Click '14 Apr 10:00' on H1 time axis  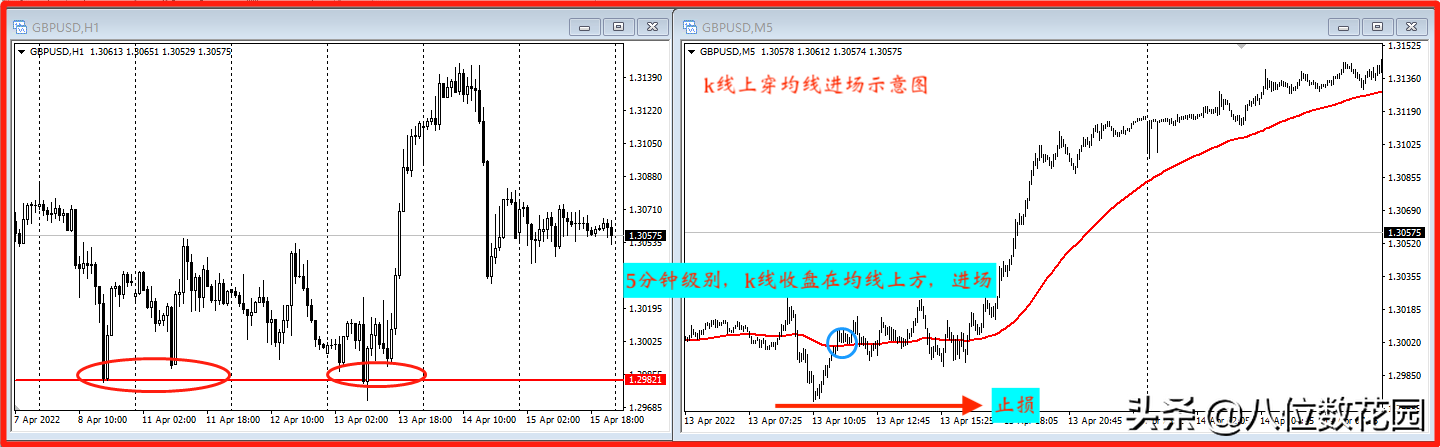[x=491, y=421]
